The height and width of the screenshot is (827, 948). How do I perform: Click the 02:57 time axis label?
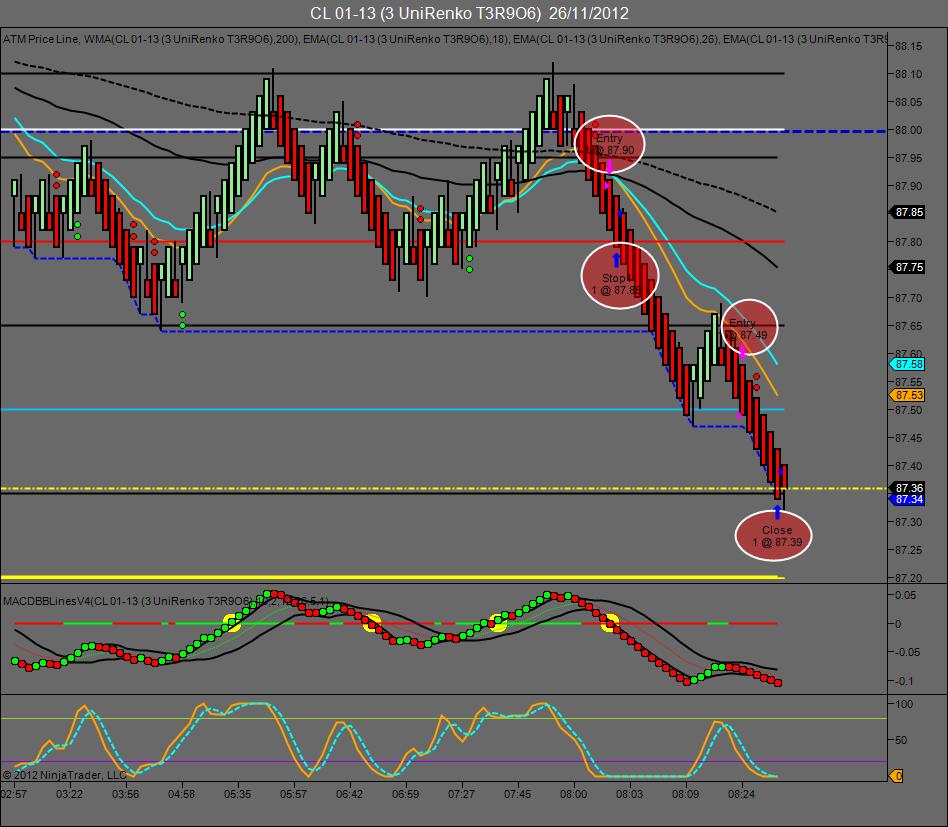[x=13, y=794]
